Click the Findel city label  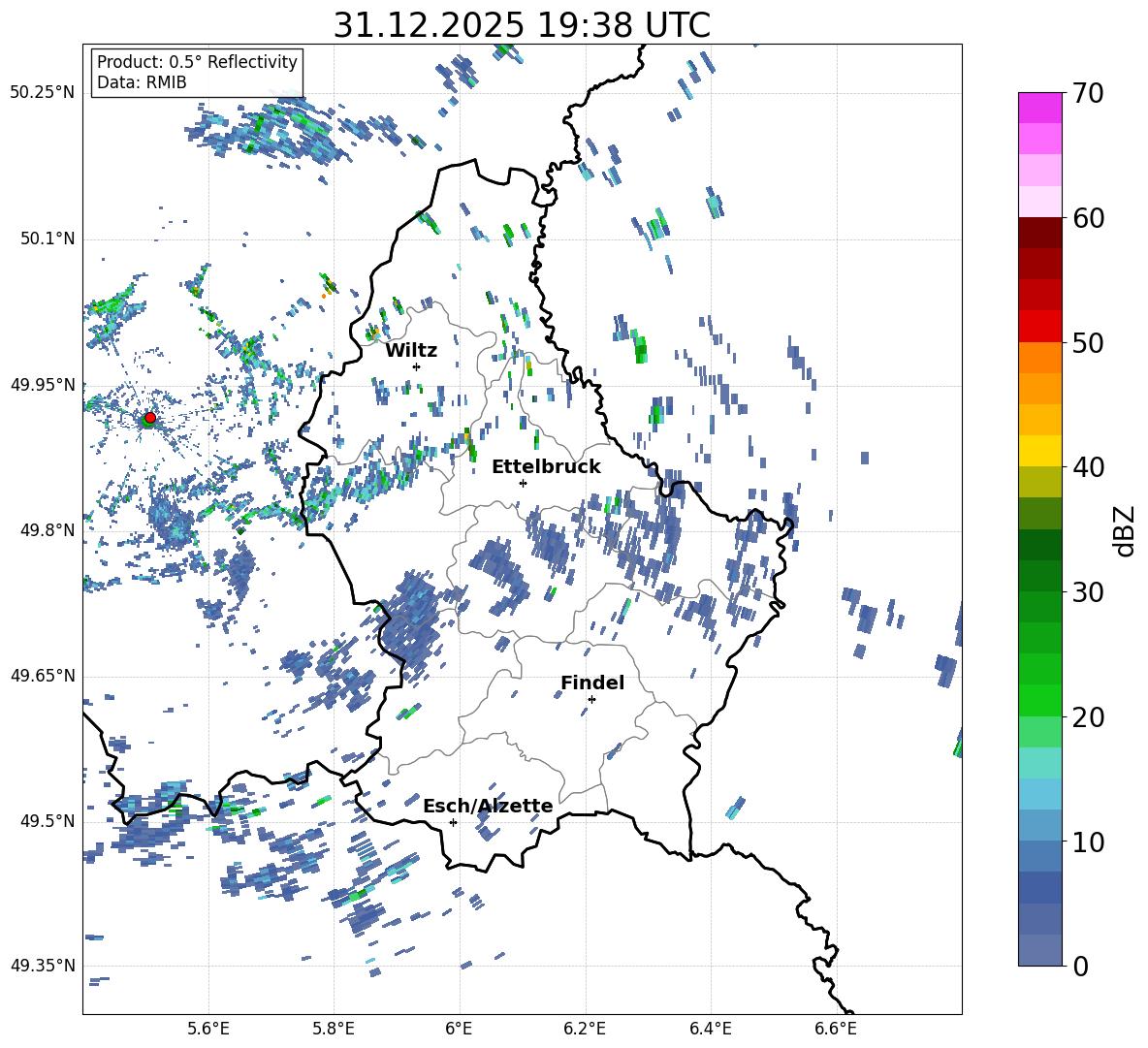point(592,683)
